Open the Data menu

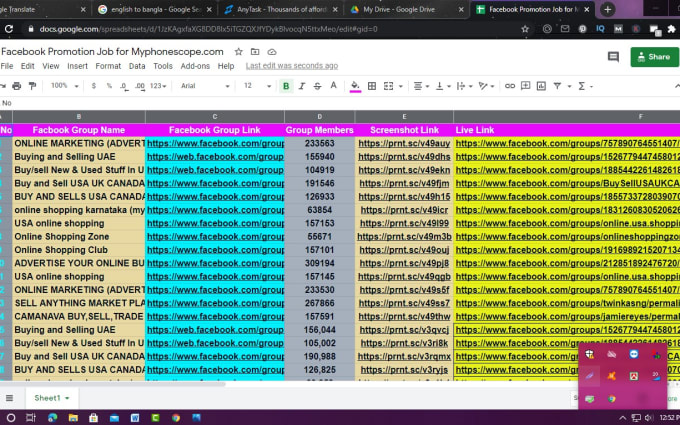(137, 66)
